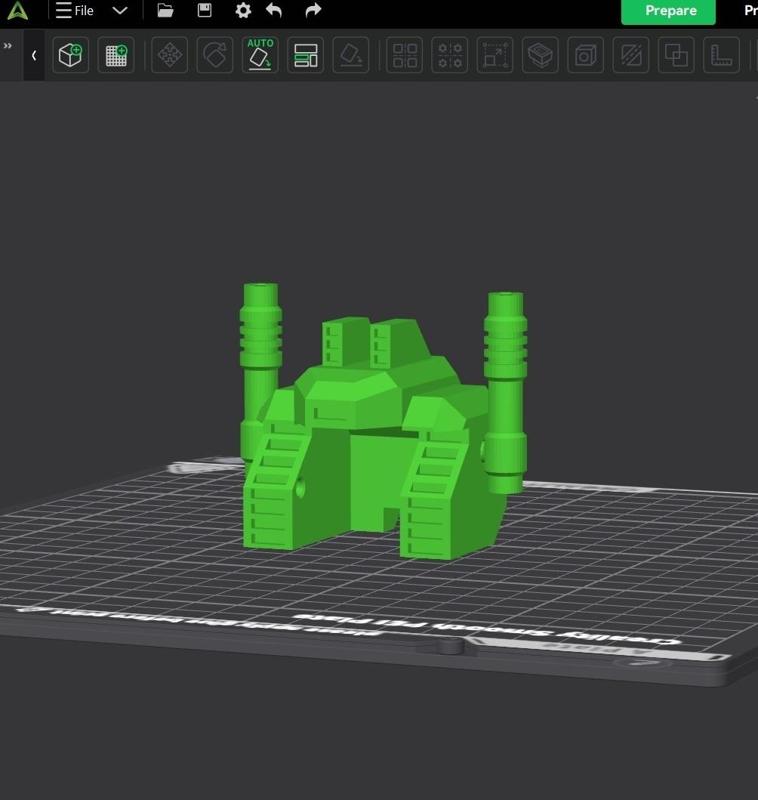Select the Move tool with four arrows

point(170,55)
